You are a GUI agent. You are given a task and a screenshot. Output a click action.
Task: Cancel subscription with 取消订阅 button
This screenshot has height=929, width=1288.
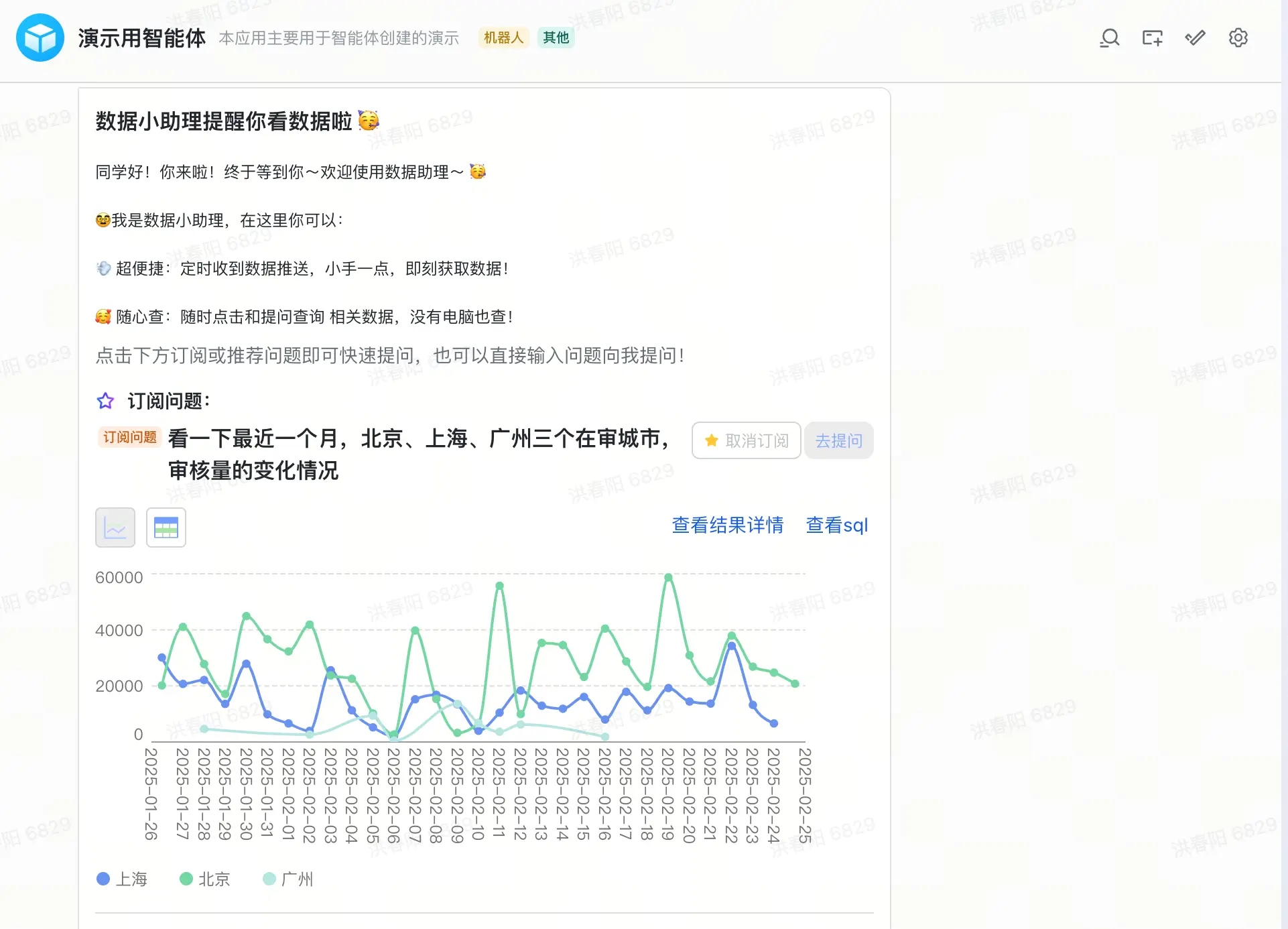(x=747, y=440)
